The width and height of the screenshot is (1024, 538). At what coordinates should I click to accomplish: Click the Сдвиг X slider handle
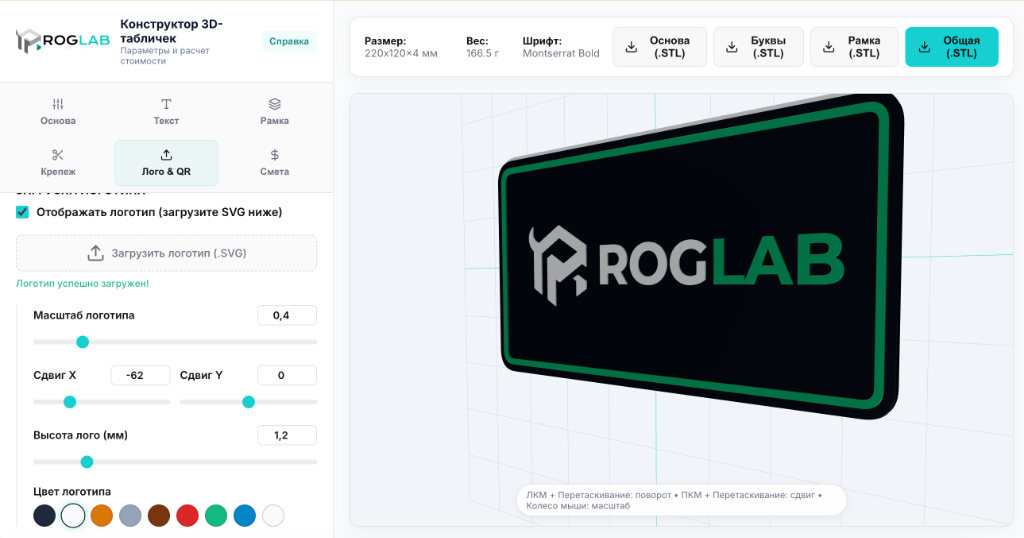click(x=70, y=402)
